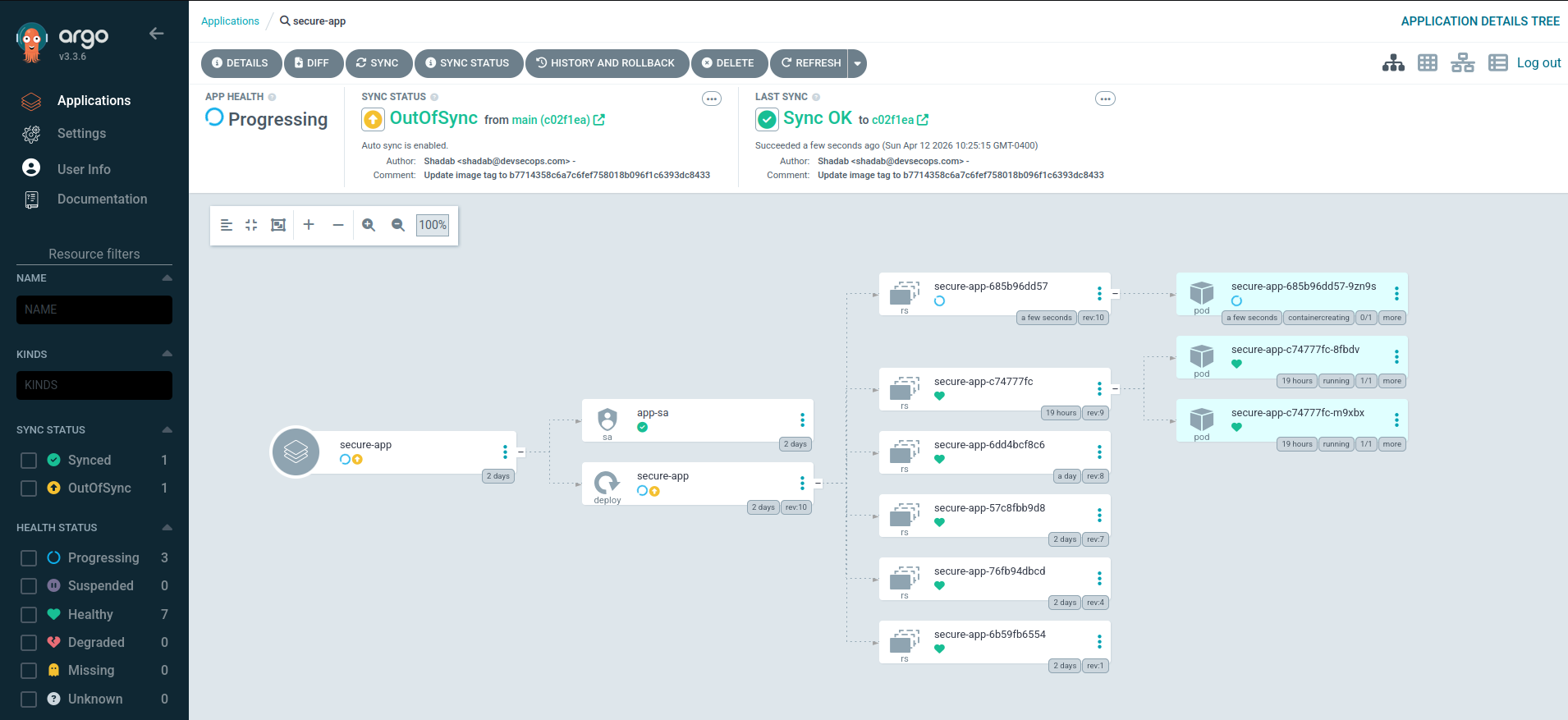
Task: Collapse children of secure-app-685b96dd57 replicaset
Action: click(1115, 293)
